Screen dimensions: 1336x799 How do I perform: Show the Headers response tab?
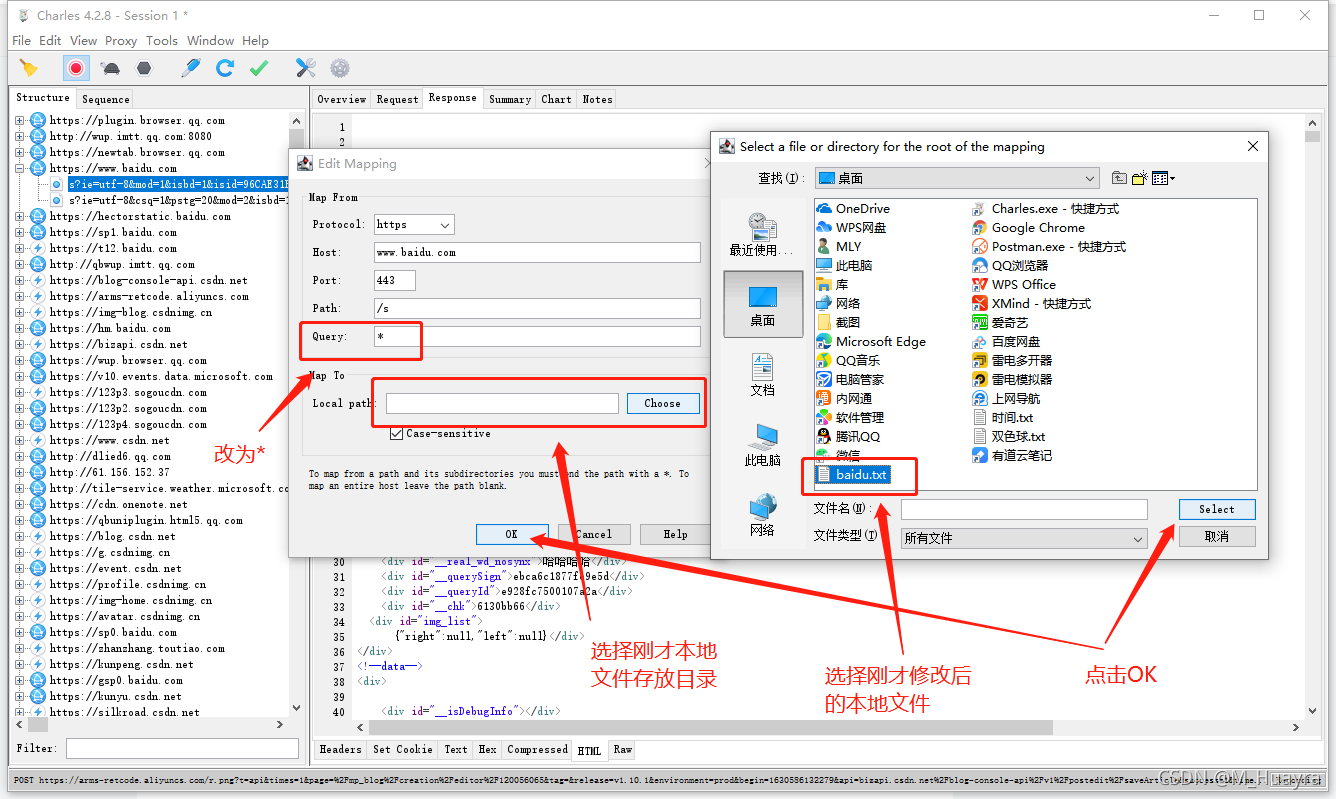(x=341, y=749)
